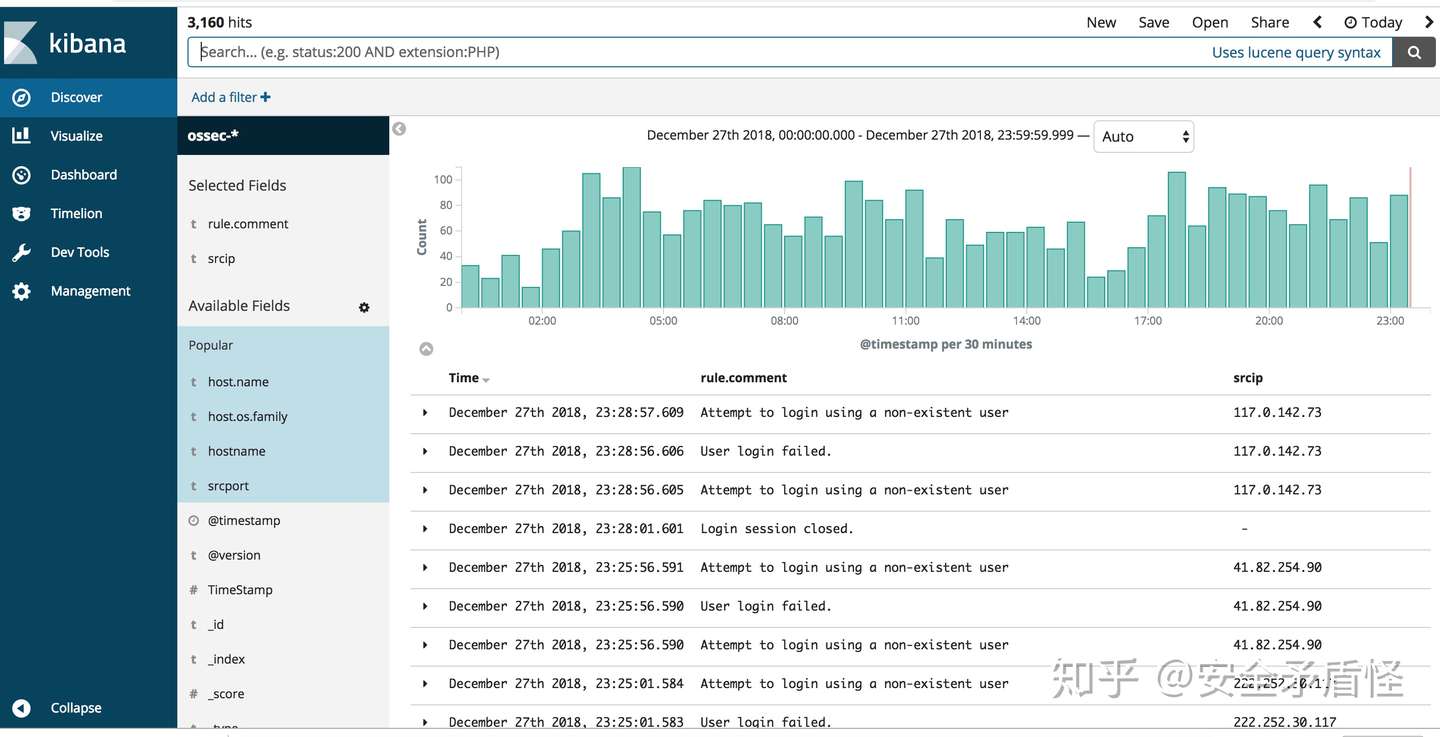
Task: Open the Management gear icon
Action: click(x=21, y=291)
